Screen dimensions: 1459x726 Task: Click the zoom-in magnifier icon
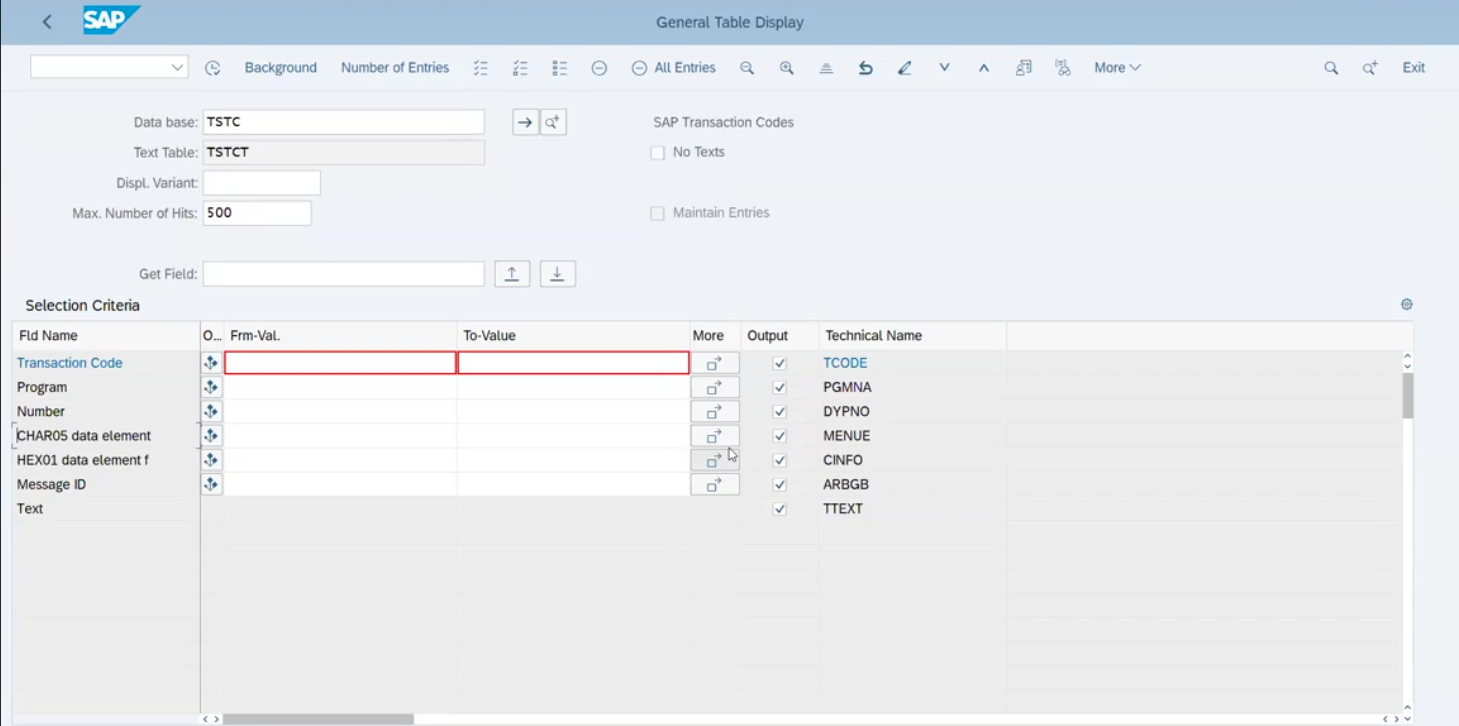tap(787, 68)
